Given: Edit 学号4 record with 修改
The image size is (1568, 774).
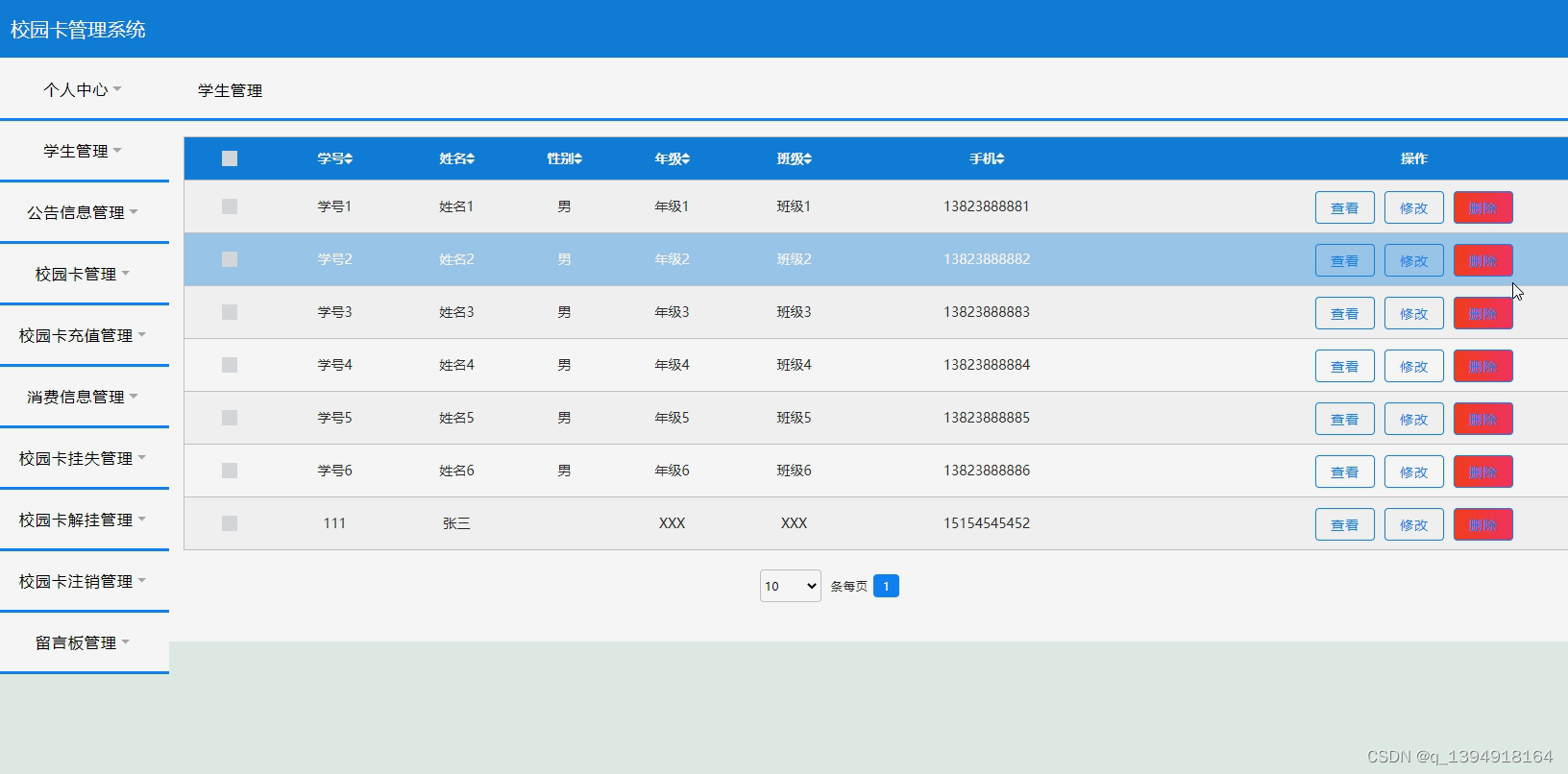Looking at the screenshot, I should [x=1414, y=366].
